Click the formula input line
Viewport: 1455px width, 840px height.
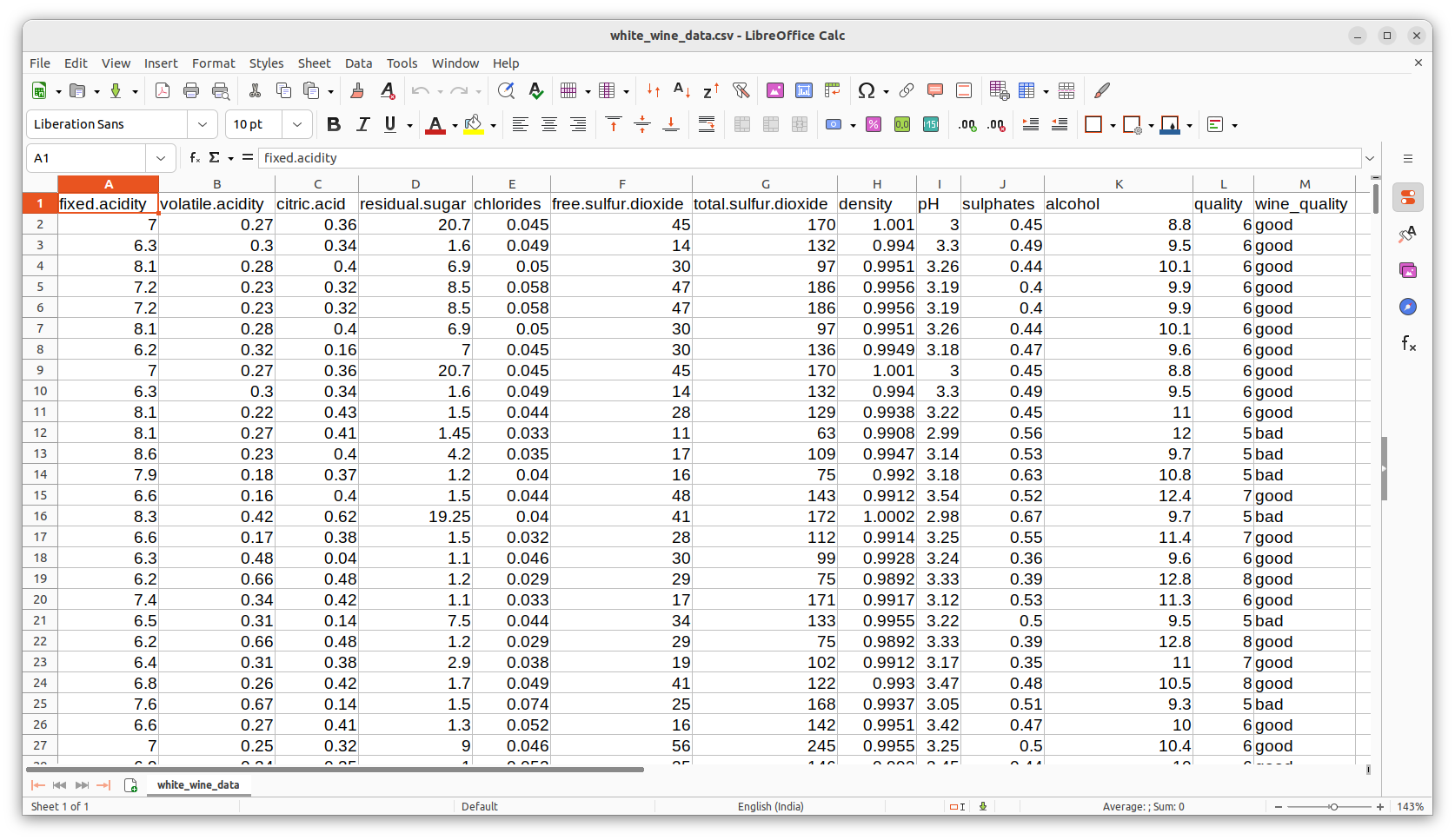click(808, 158)
